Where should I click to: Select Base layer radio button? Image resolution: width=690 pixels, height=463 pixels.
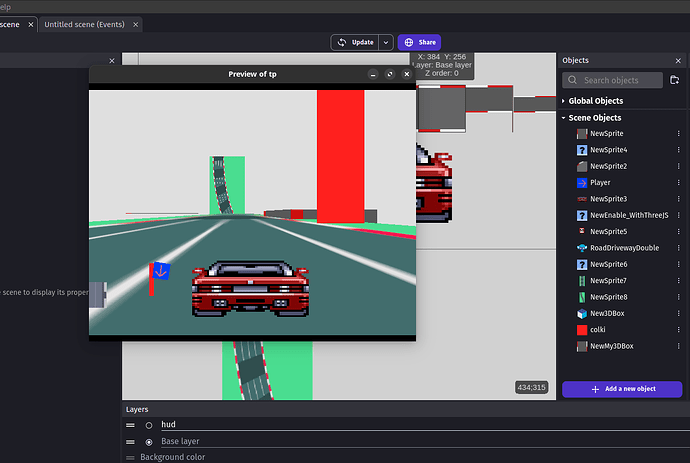point(149,442)
